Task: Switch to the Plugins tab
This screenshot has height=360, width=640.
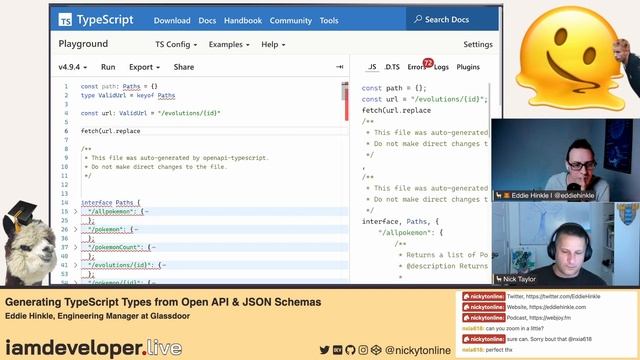Action: tap(468, 67)
